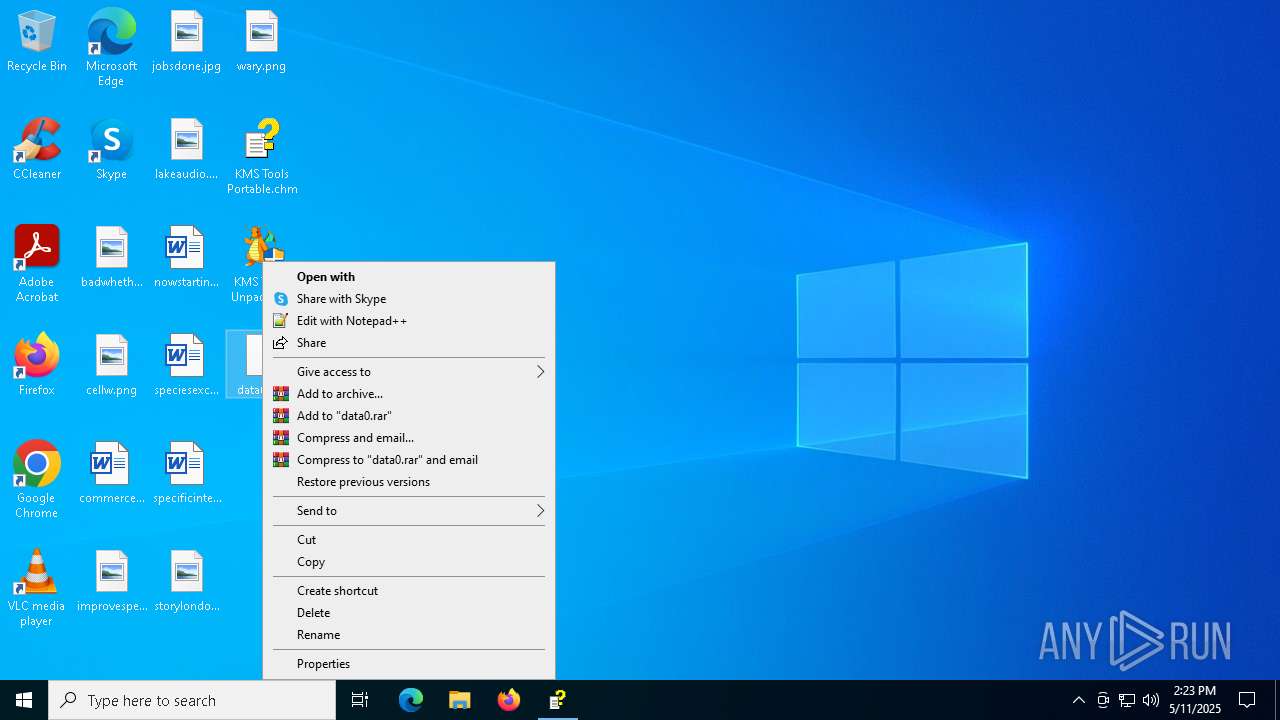Launch VLC media player shortcut
This screenshot has height=720, width=1280.
pos(37,588)
